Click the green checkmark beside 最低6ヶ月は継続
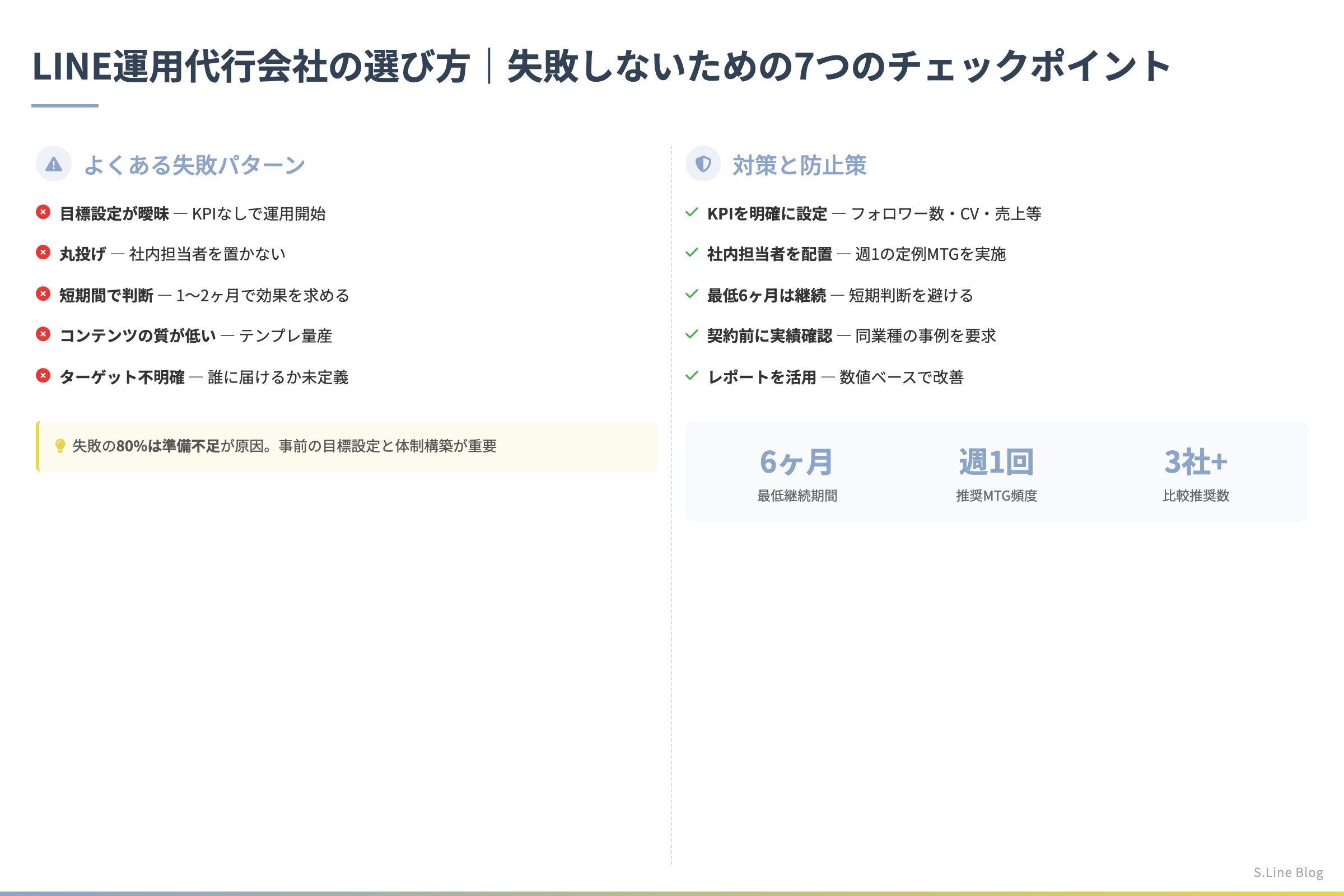 pyautogui.click(x=692, y=293)
